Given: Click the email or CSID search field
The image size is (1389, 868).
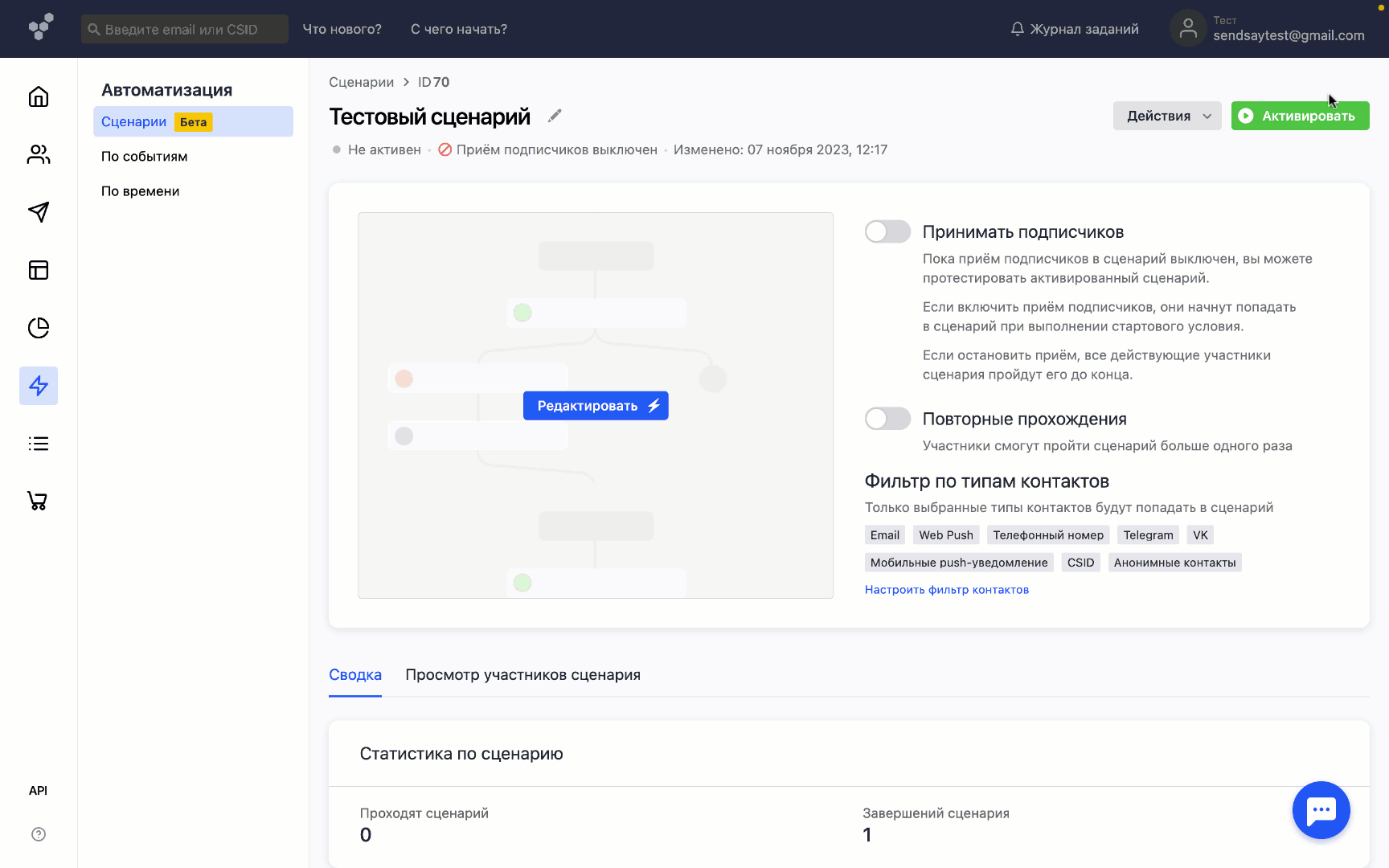Looking at the screenshot, I should coord(184,28).
